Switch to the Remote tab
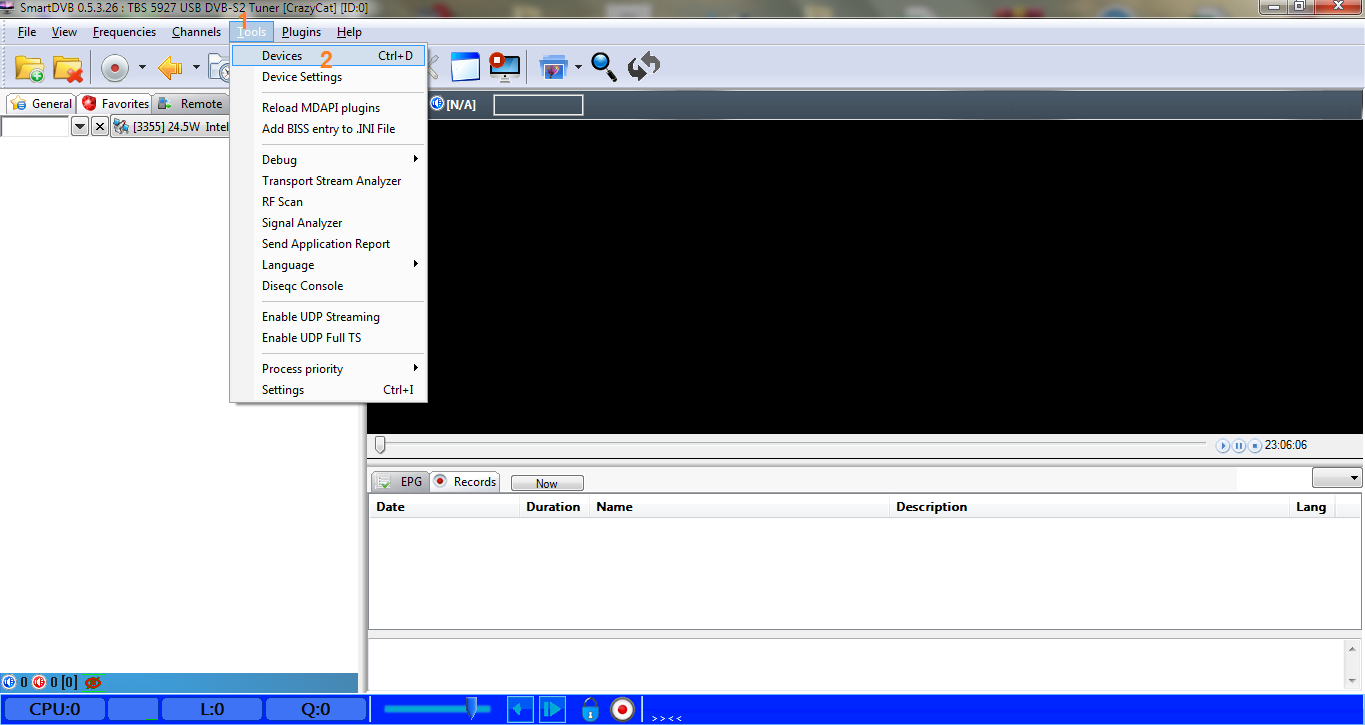Screen dimensions: 1365x725 click(x=191, y=104)
